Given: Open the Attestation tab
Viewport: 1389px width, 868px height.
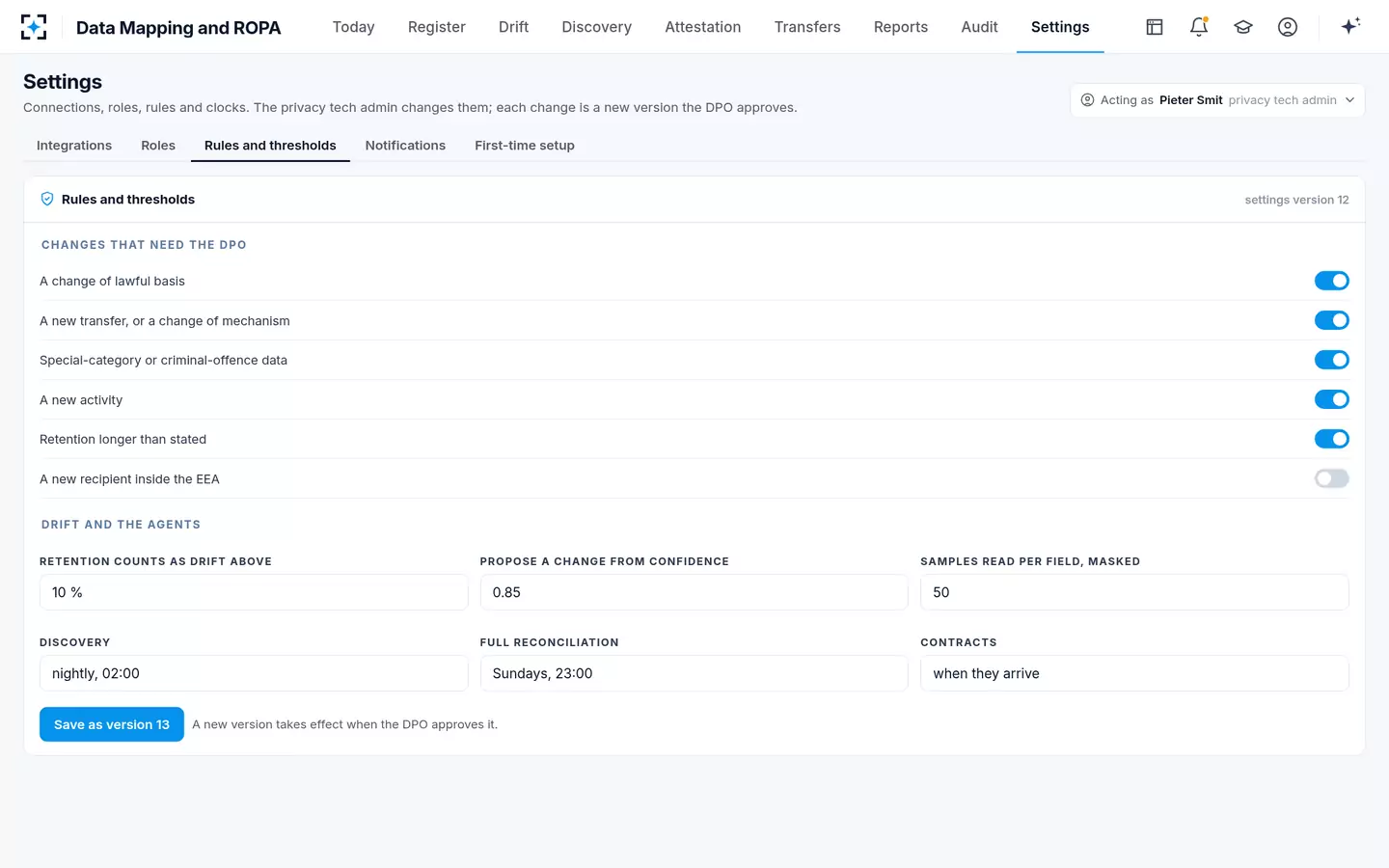Looking at the screenshot, I should click(702, 27).
